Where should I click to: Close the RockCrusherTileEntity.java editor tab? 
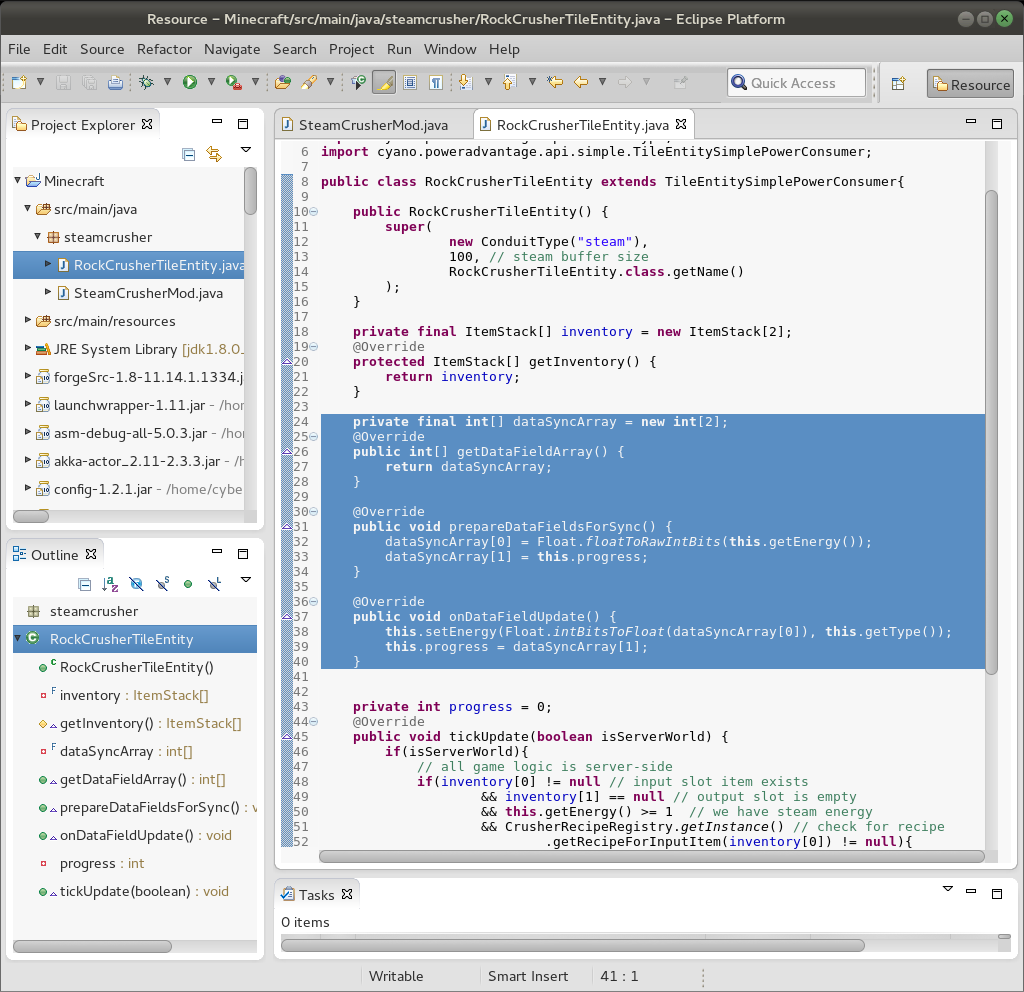pyautogui.click(x=681, y=123)
